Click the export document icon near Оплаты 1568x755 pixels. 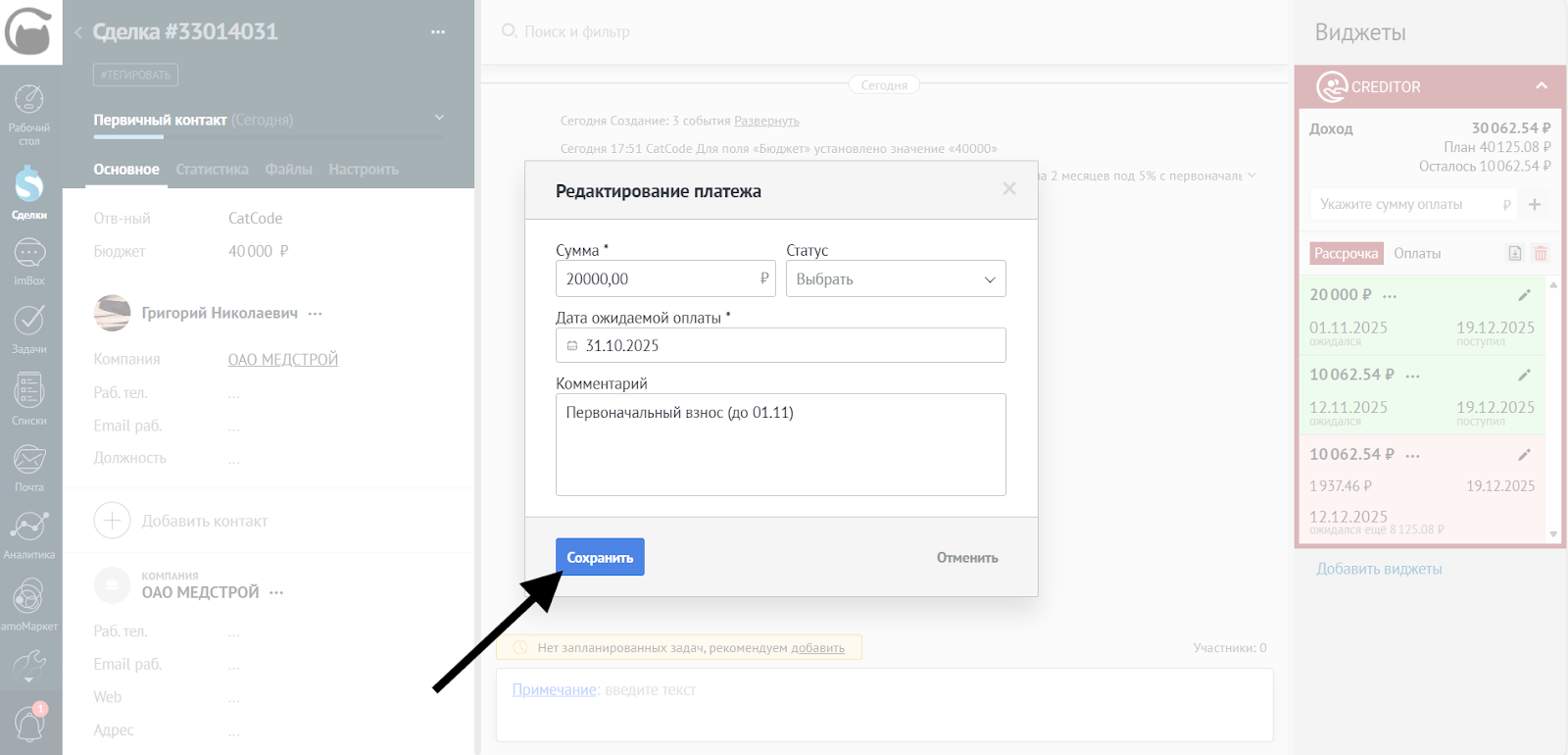(1514, 253)
